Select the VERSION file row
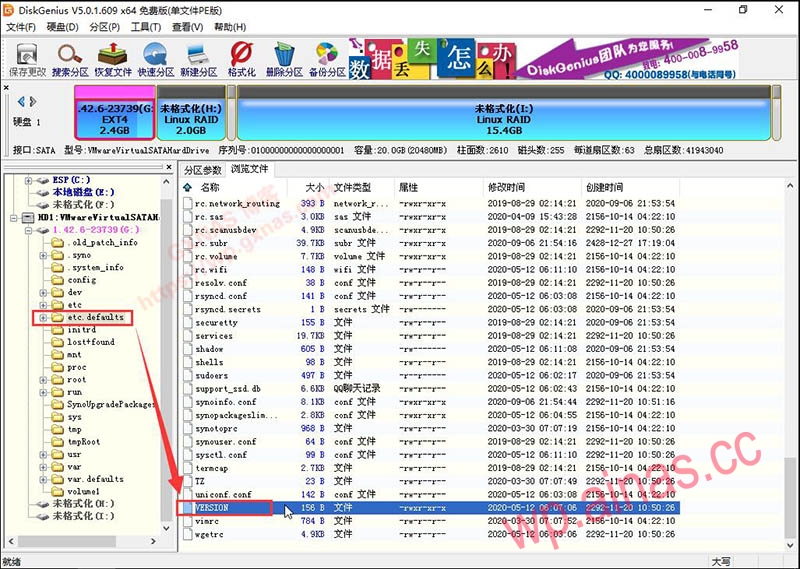 (429, 508)
